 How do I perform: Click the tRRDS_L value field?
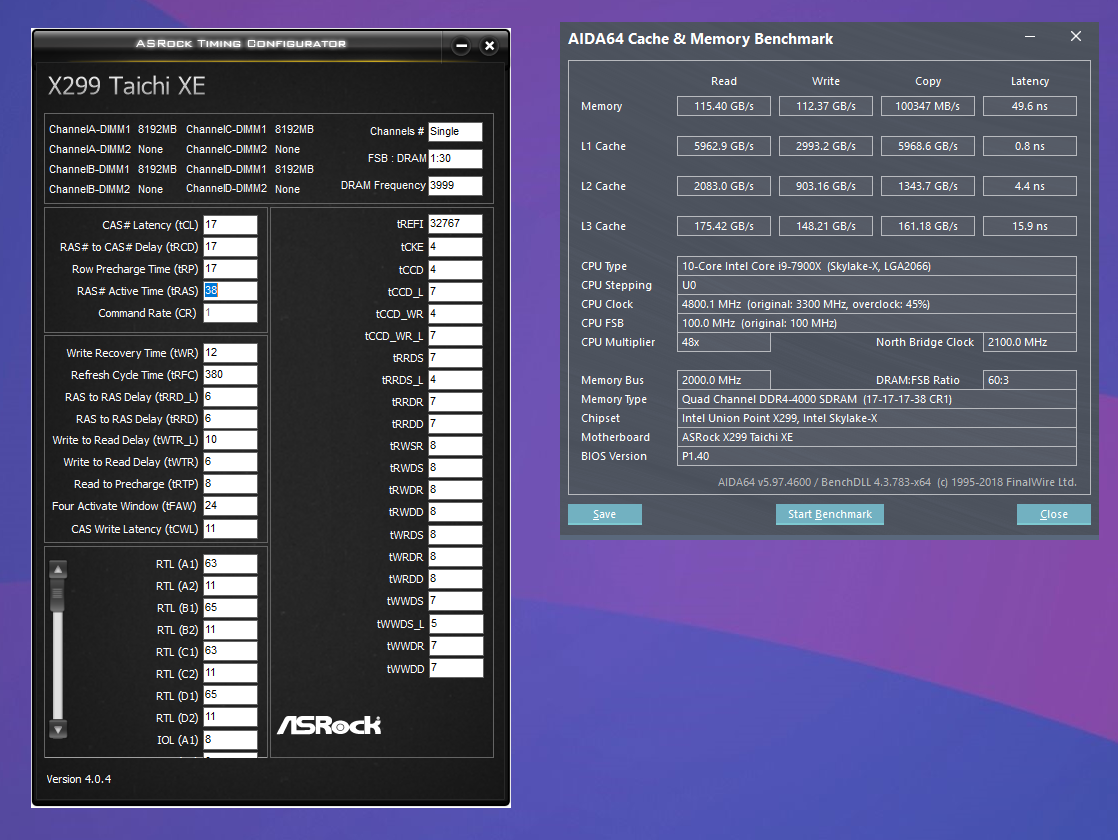[x=456, y=380]
